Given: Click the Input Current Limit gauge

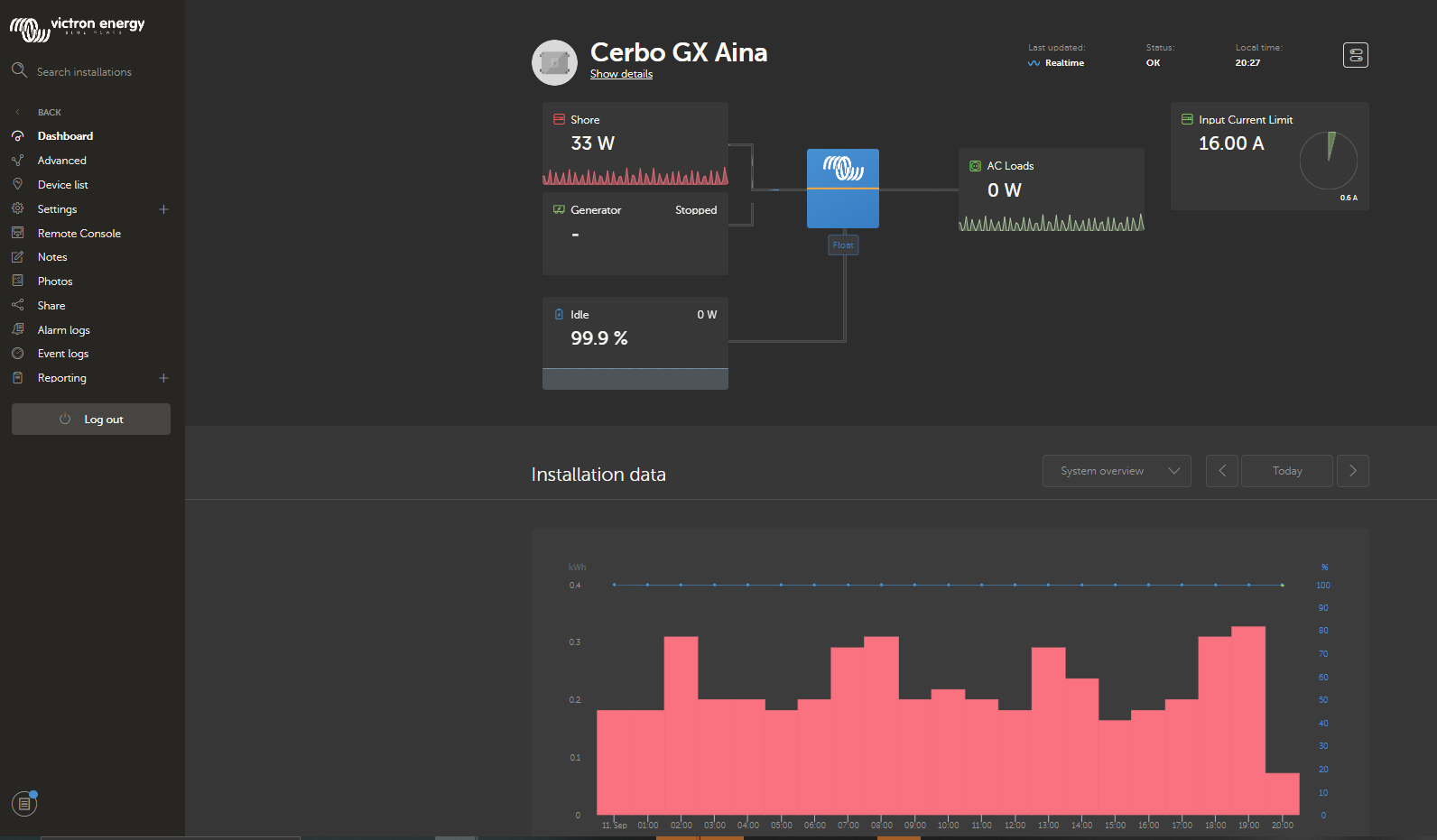Looking at the screenshot, I should [x=1328, y=162].
